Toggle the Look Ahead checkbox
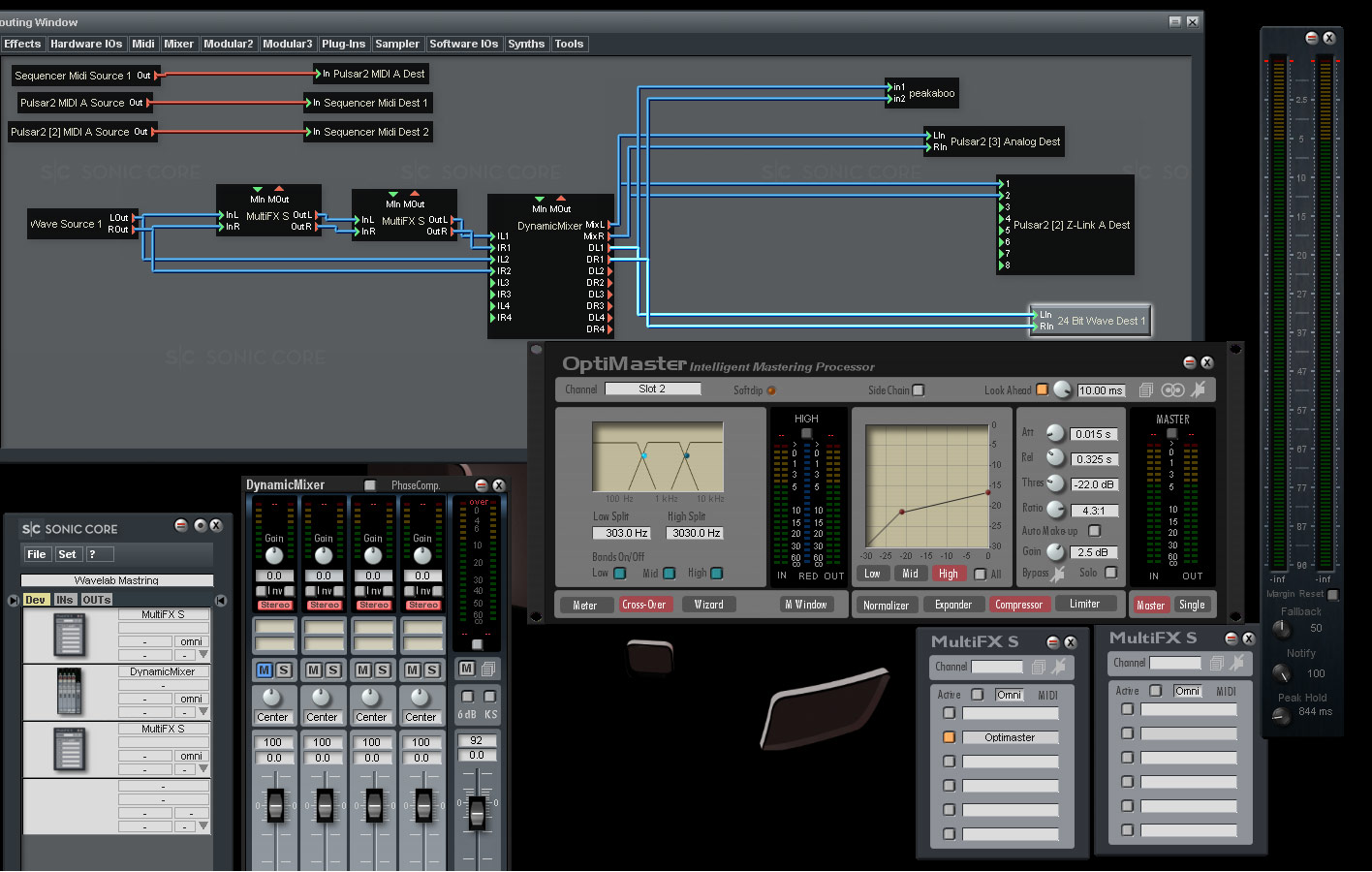 [1042, 389]
